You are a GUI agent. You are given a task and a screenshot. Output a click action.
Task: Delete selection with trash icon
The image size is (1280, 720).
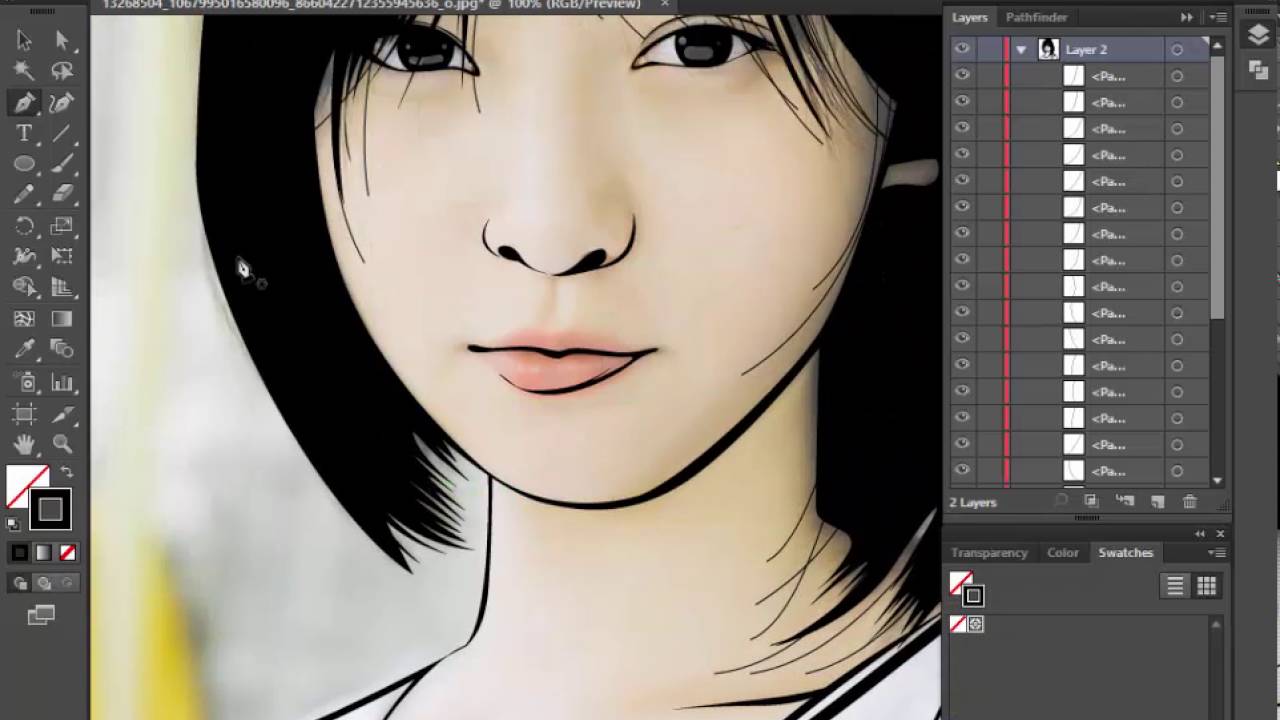pyautogui.click(x=1190, y=501)
